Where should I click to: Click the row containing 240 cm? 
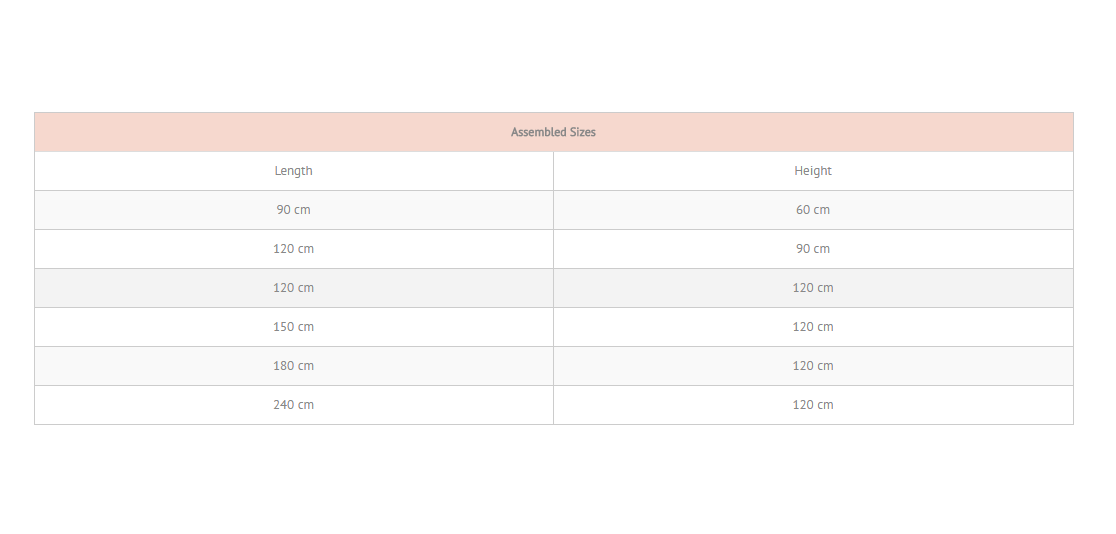tap(554, 404)
